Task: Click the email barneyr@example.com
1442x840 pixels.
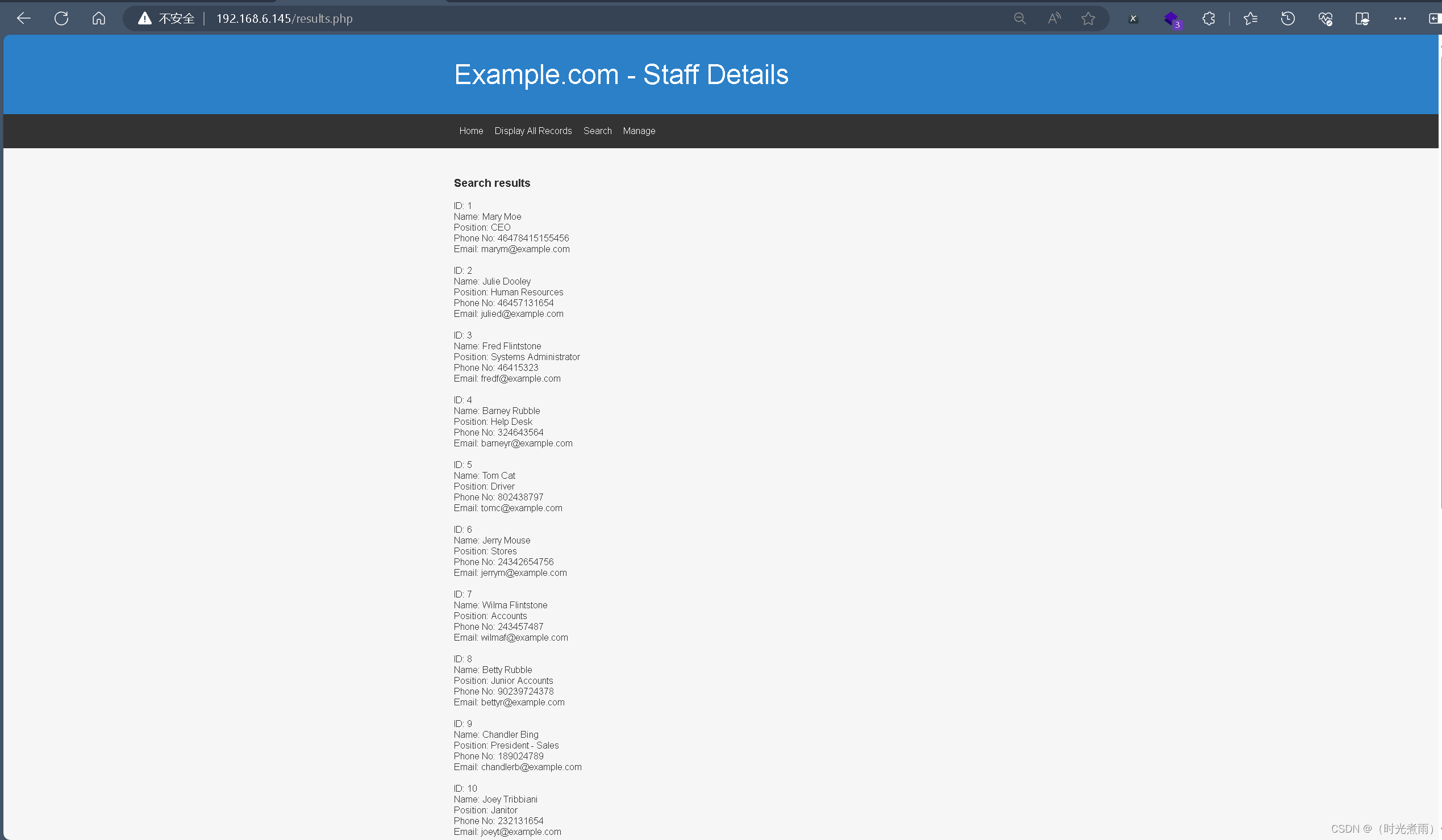Action: coord(527,443)
